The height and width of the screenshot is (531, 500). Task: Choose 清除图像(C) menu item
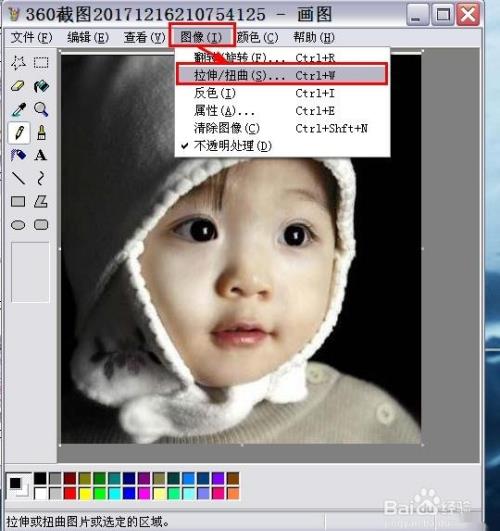282,128
